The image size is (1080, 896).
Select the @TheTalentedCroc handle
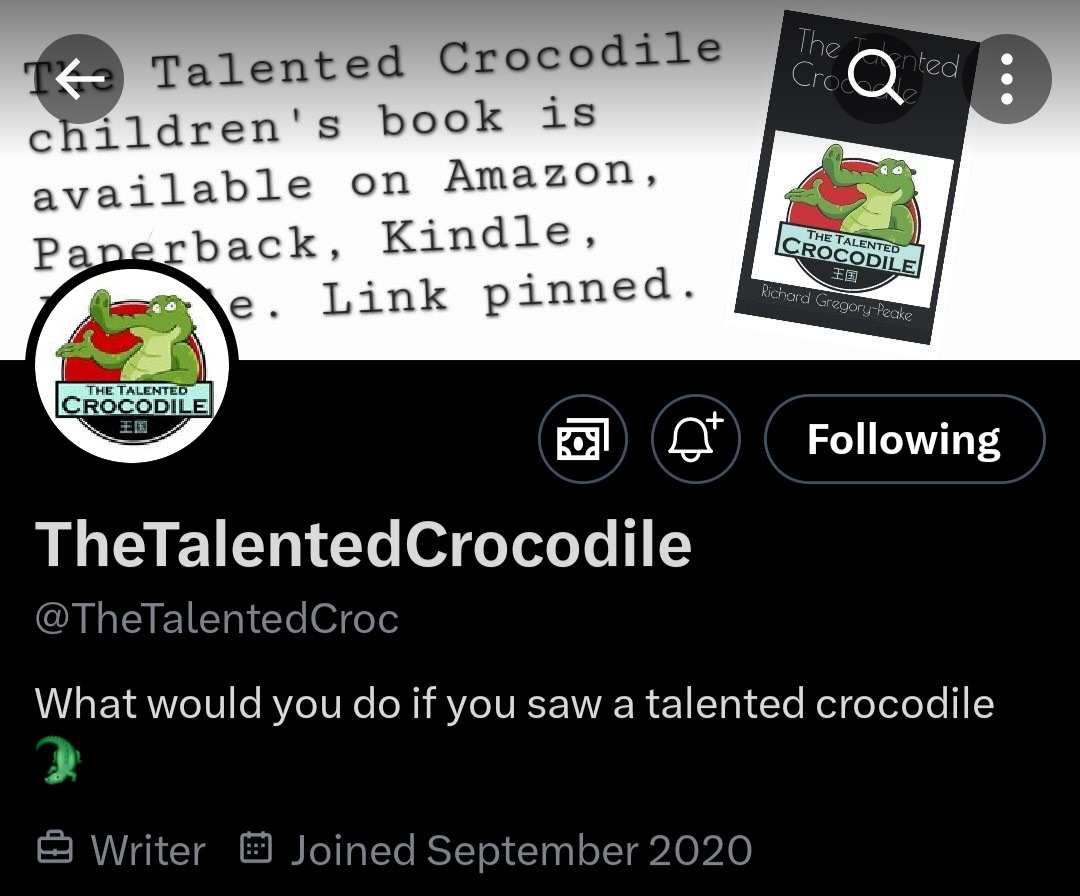pyautogui.click(x=217, y=619)
